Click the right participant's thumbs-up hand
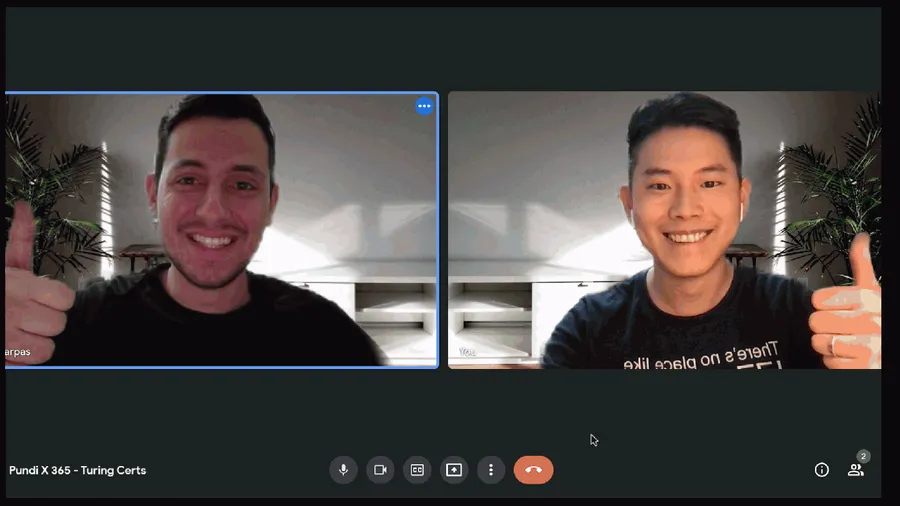 pyautogui.click(x=848, y=300)
